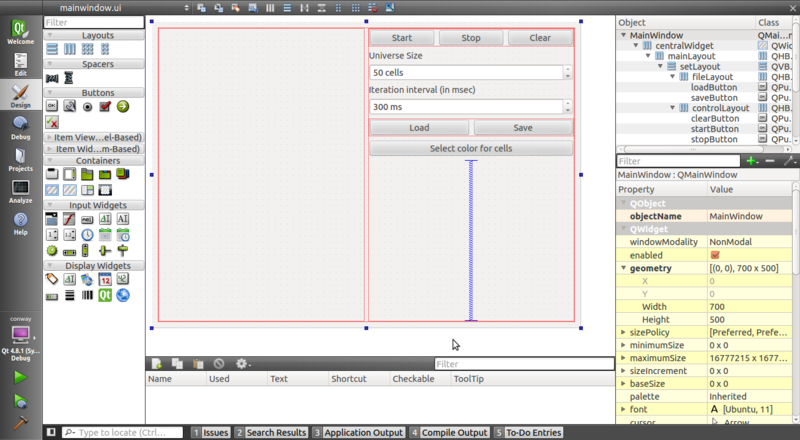Select the Edit Widgets mode toolbar icon
The image size is (800, 440).
click(202, 8)
